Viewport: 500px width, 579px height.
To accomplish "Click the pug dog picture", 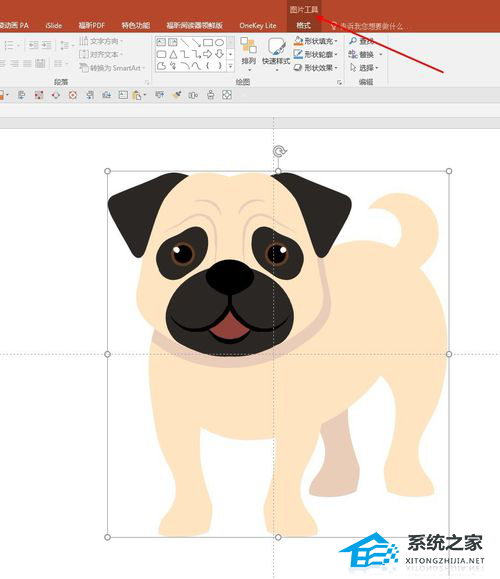I will pyautogui.click(x=278, y=354).
